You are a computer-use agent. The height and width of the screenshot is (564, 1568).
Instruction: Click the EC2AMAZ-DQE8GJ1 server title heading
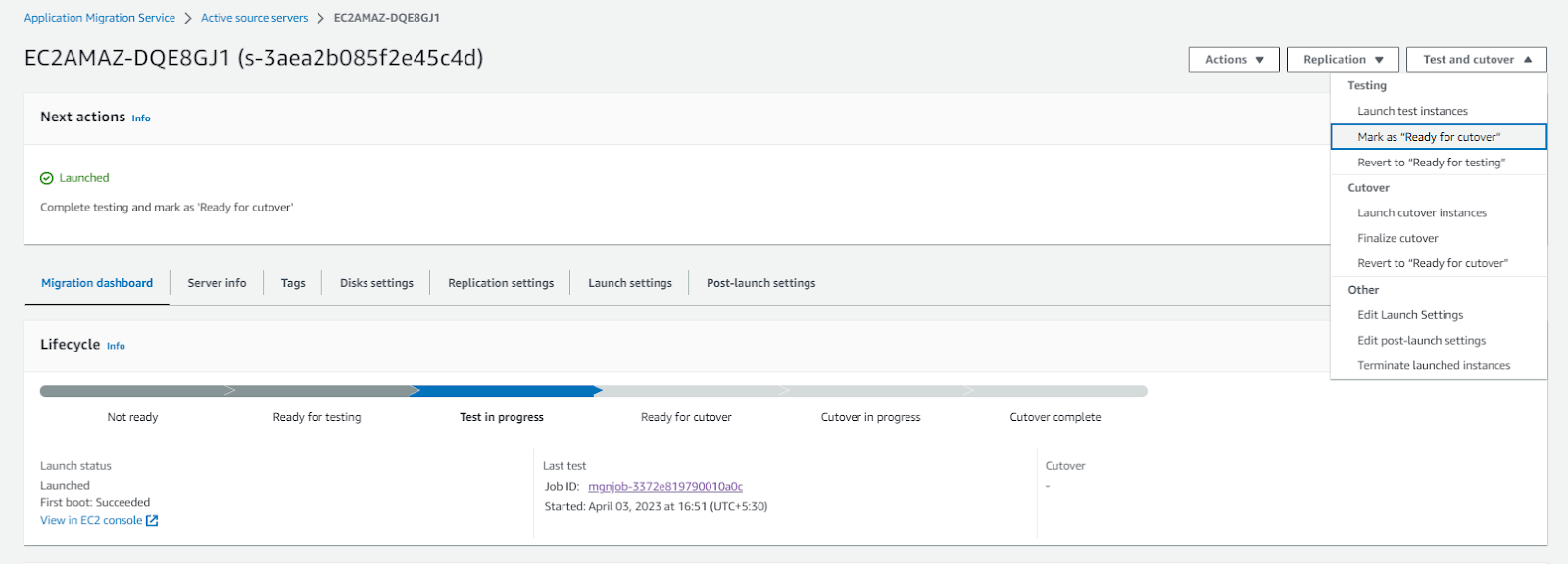[x=254, y=58]
